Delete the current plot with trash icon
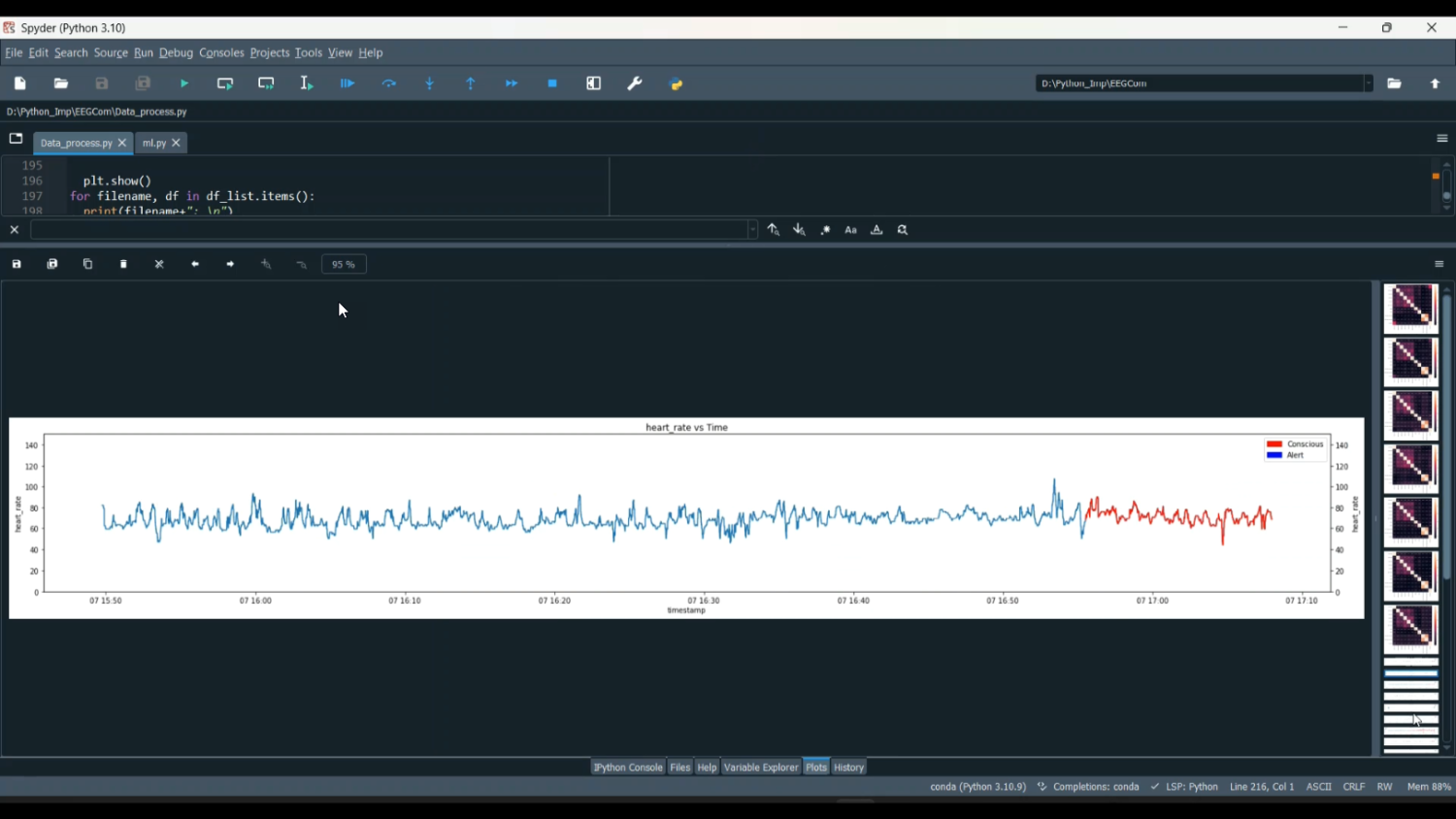1456x819 pixels. tap(124, 265)
